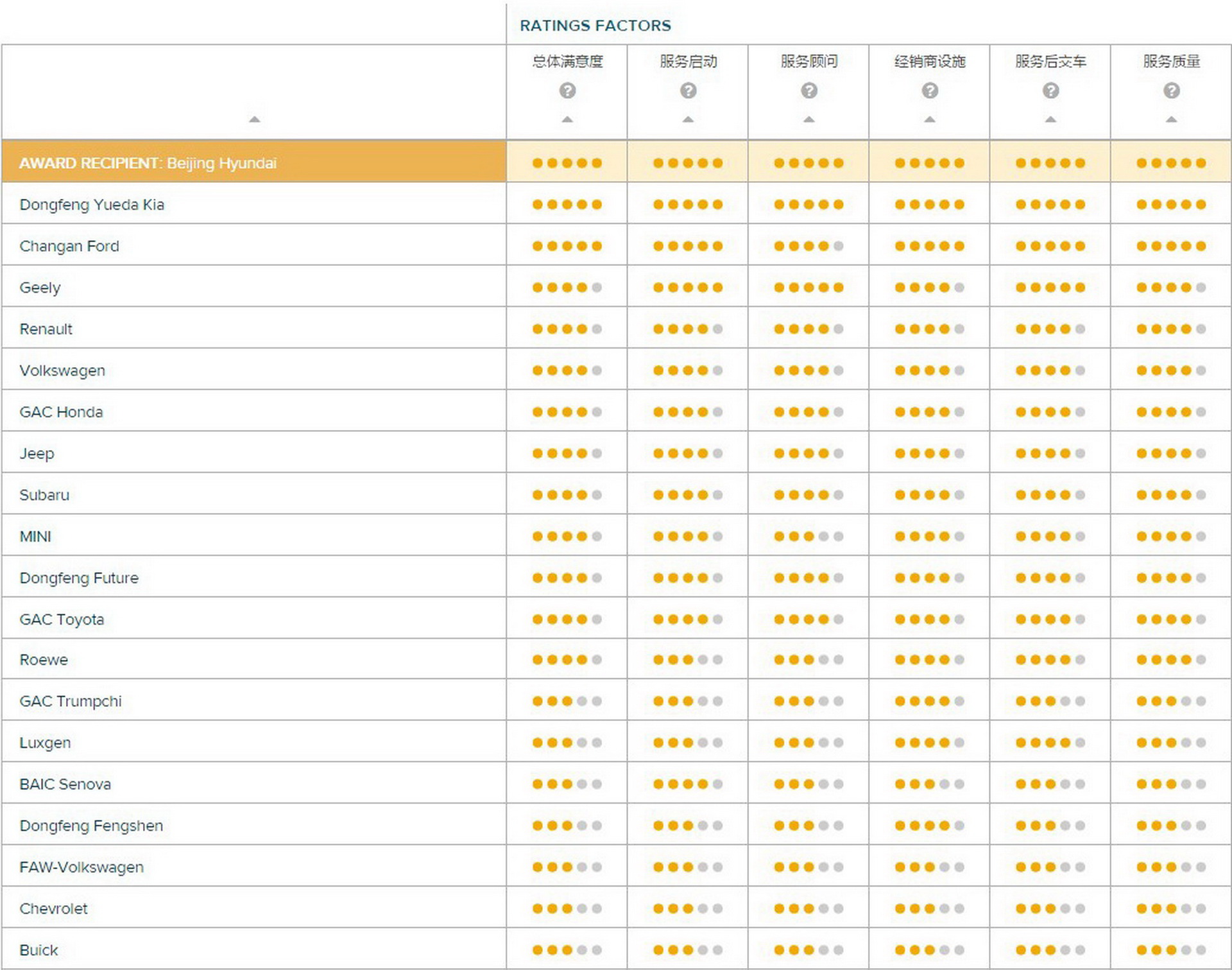Click GAC Trumpchi's 服务后交车 rating dots
Viewport: 1232px width, 970px height.
click(x=1050, y=701)
